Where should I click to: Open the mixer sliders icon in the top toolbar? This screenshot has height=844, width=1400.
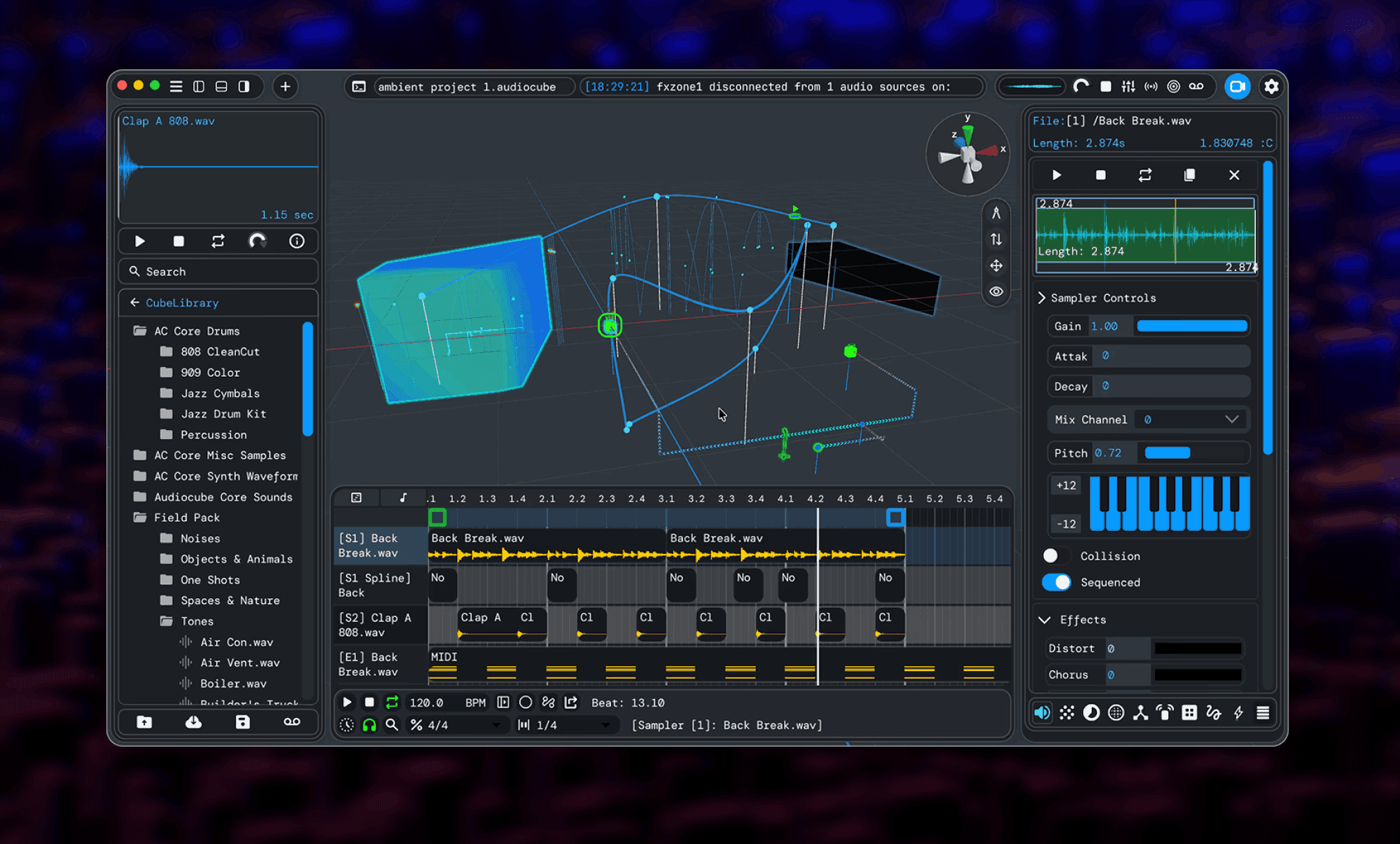coord(1128,86)
